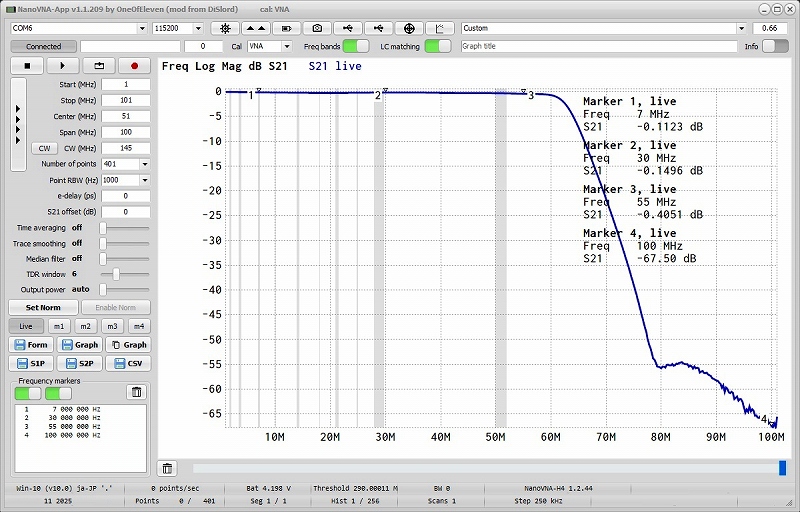This screenshot has height=512, width=800.
Task: Select the Live trace tab
Action: click(26, 326)
